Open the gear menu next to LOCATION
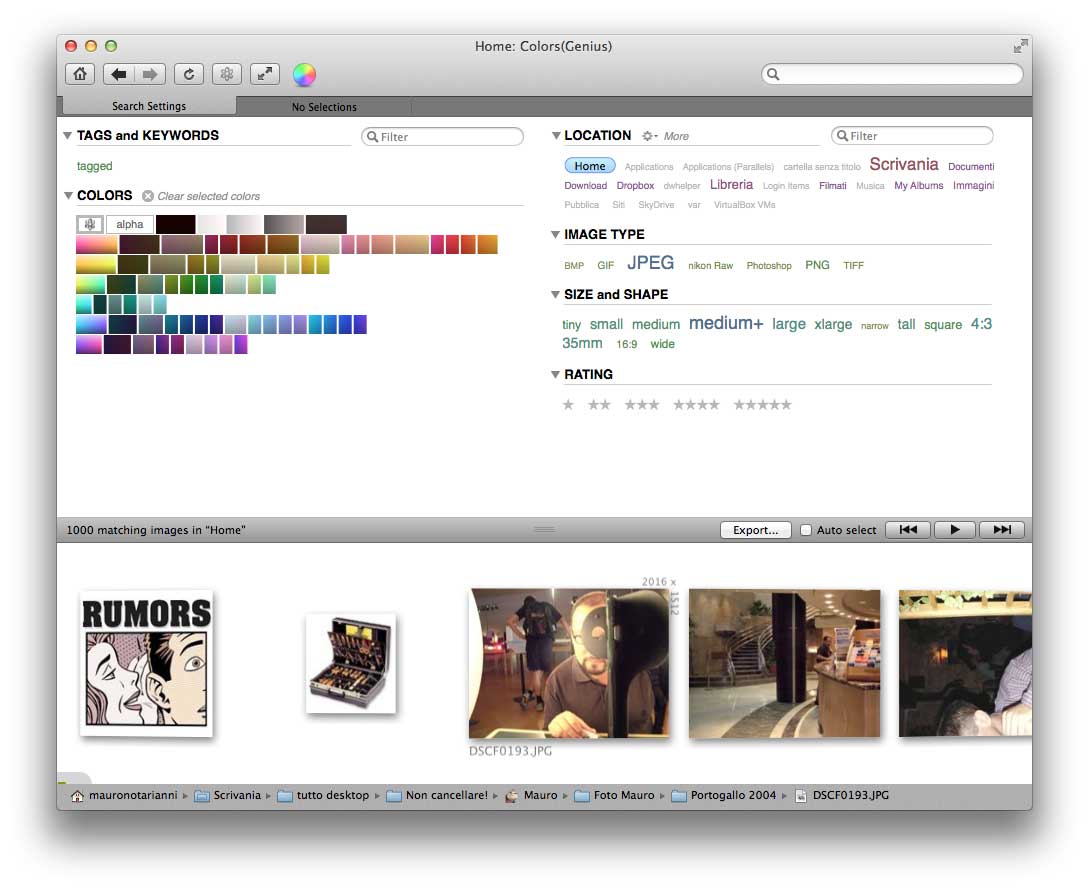The width and height of the screenshot is (1089, 889). pos(649,136)
